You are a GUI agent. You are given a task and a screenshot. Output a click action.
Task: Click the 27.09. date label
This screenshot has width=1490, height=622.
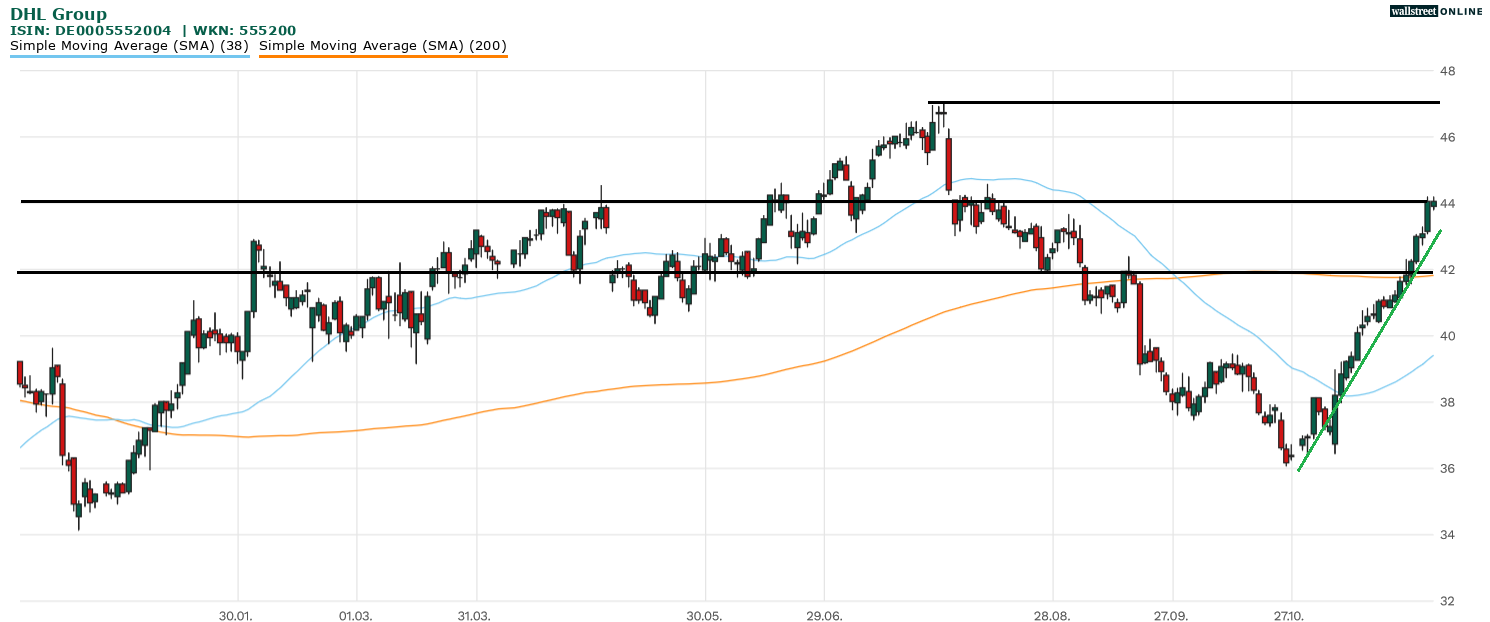(1171, 615)
